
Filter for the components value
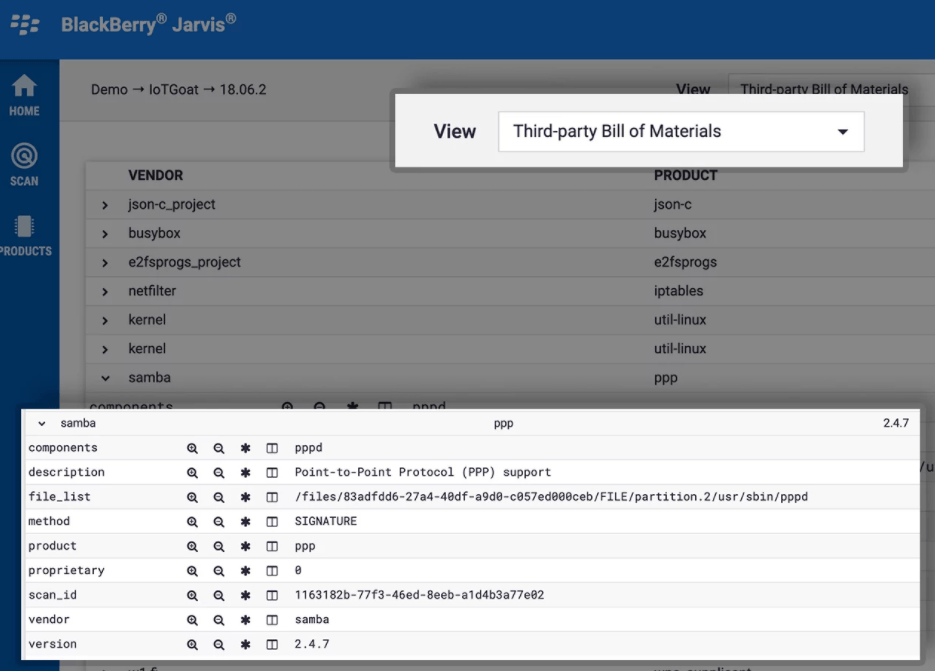(192, 448)
